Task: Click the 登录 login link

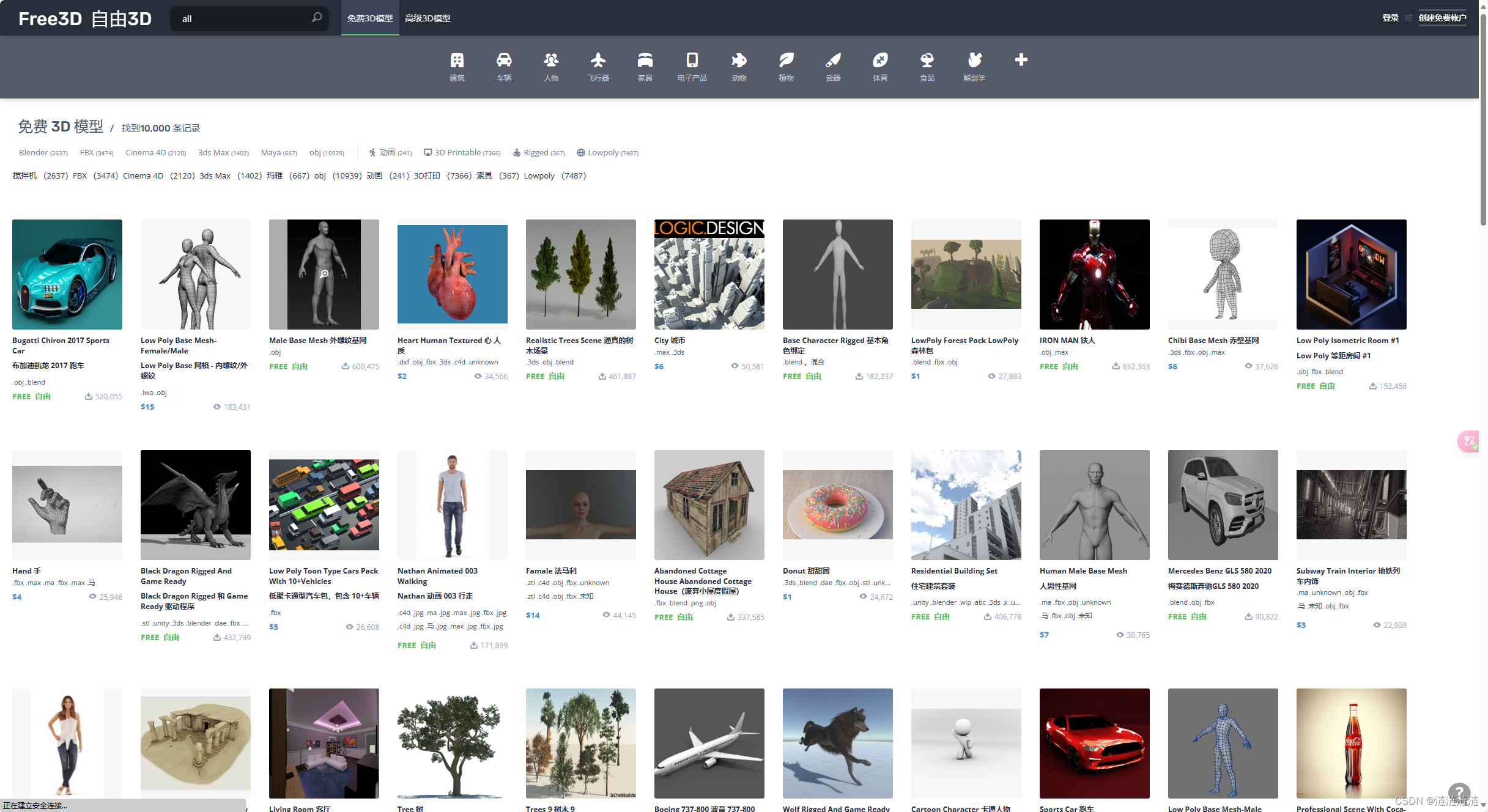Action: click(1390, 18)
